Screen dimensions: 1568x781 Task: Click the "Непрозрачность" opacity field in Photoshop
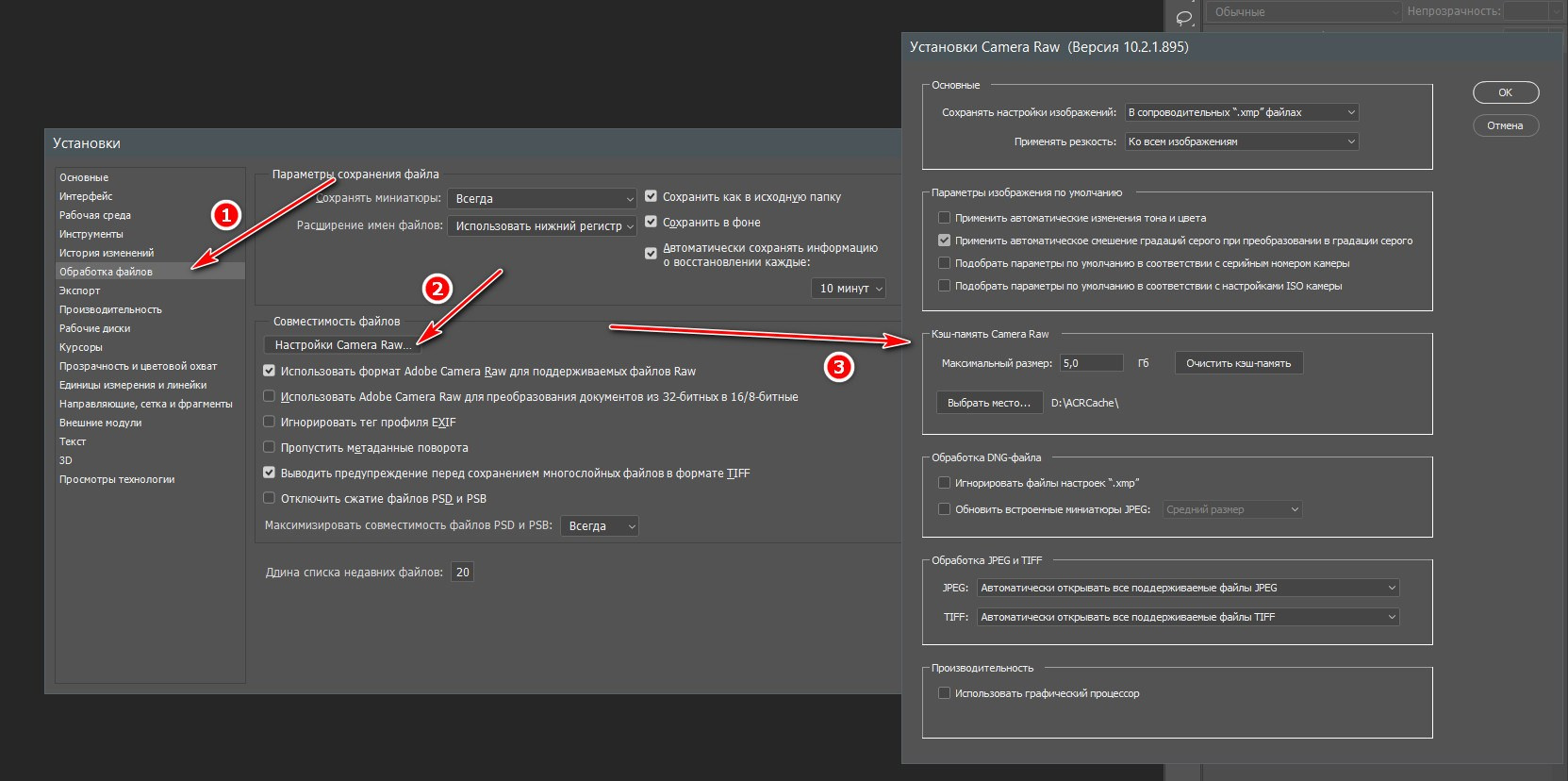(x=1527, y=11)
